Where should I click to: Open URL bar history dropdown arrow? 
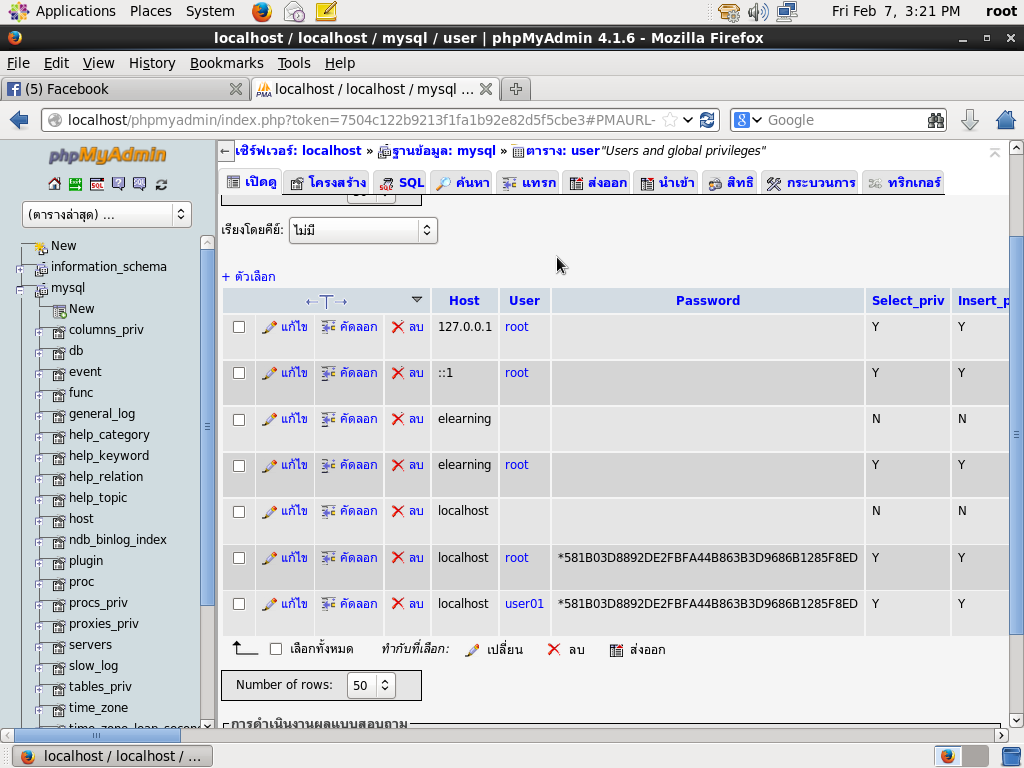pos(688,120)
